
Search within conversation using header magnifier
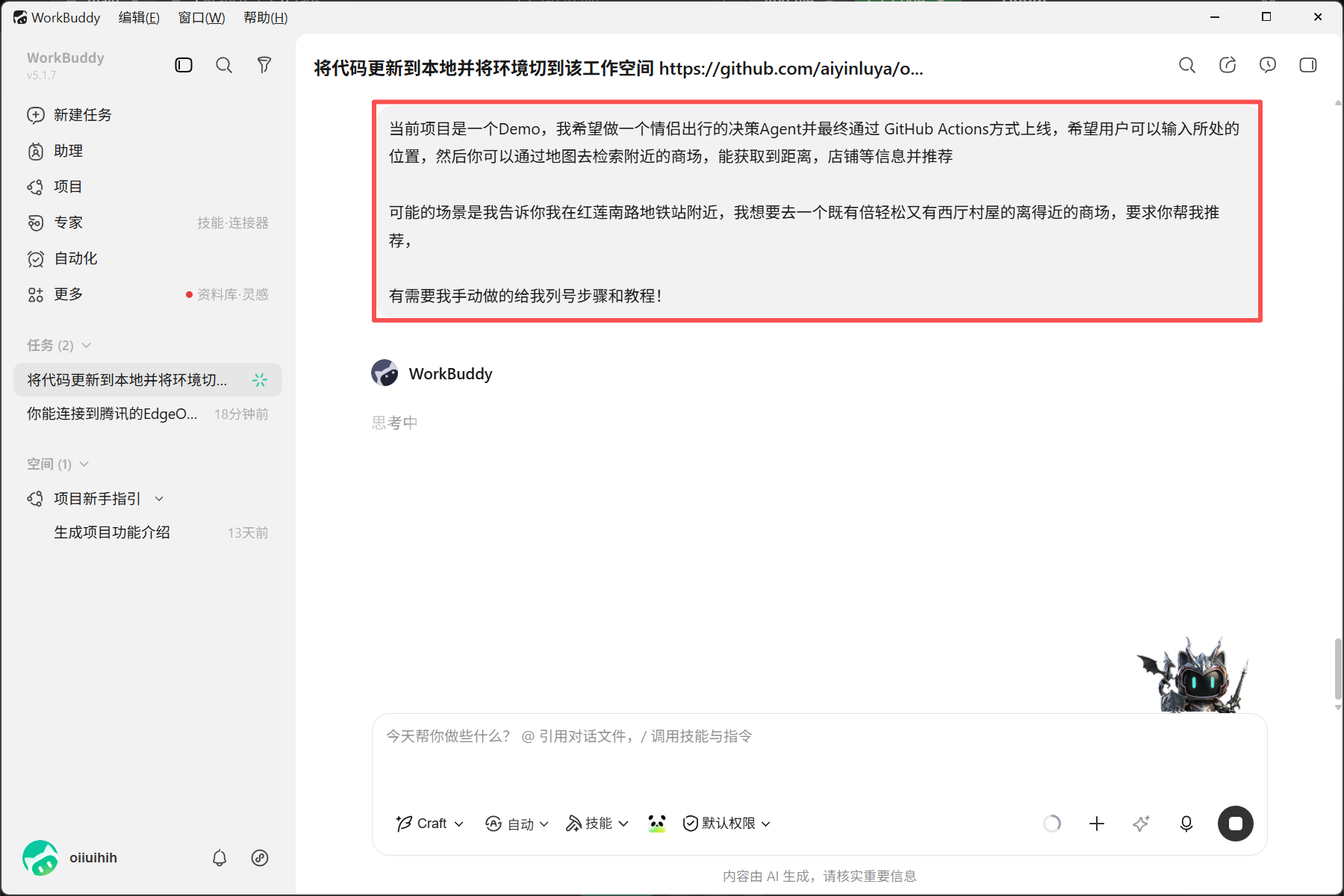pyautogui.click(x=1187, y=65)
